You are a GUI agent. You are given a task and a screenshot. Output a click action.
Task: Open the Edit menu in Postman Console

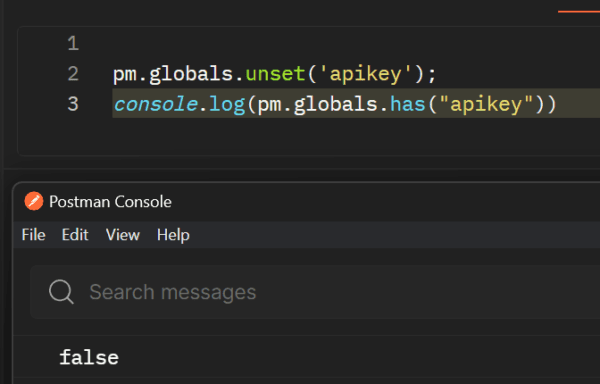75,234
